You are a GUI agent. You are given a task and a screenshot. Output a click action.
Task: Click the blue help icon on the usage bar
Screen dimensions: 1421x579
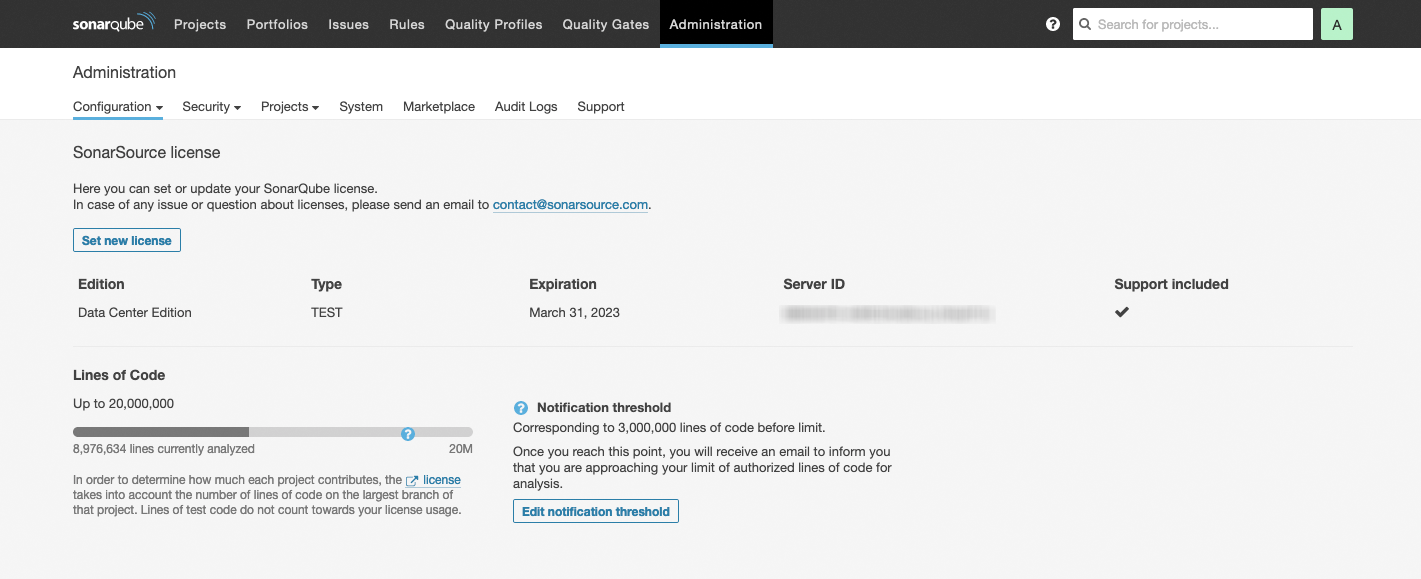pos(408,434)
